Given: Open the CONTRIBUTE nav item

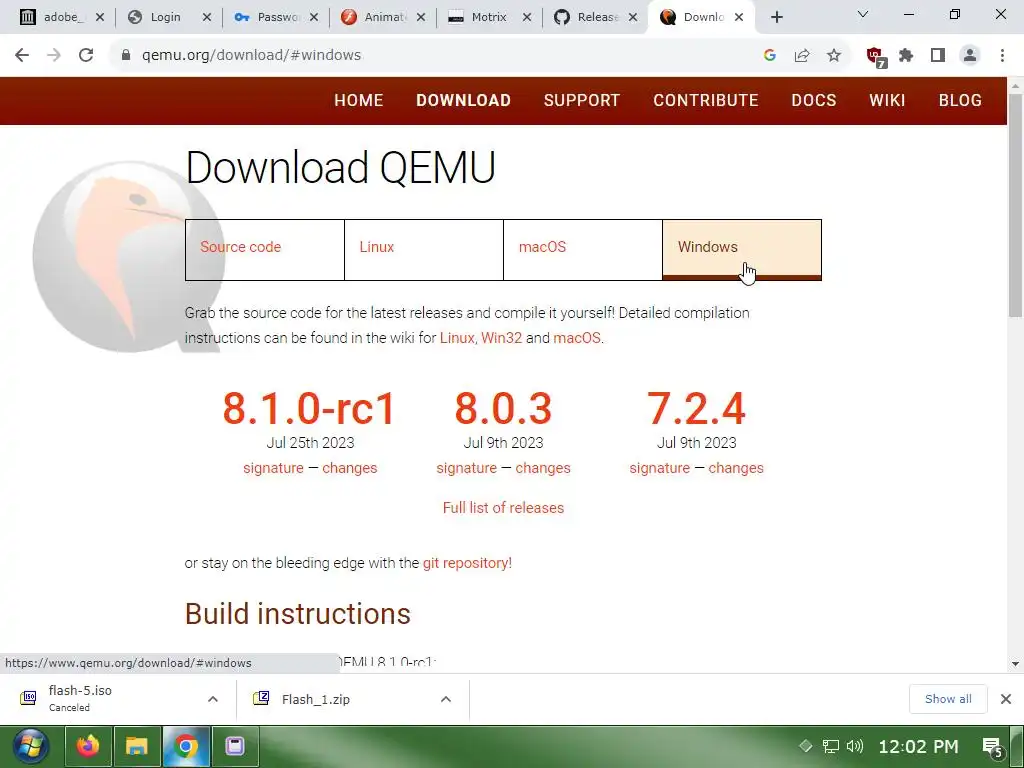Looking at the screenshot, I should (705, 100).
